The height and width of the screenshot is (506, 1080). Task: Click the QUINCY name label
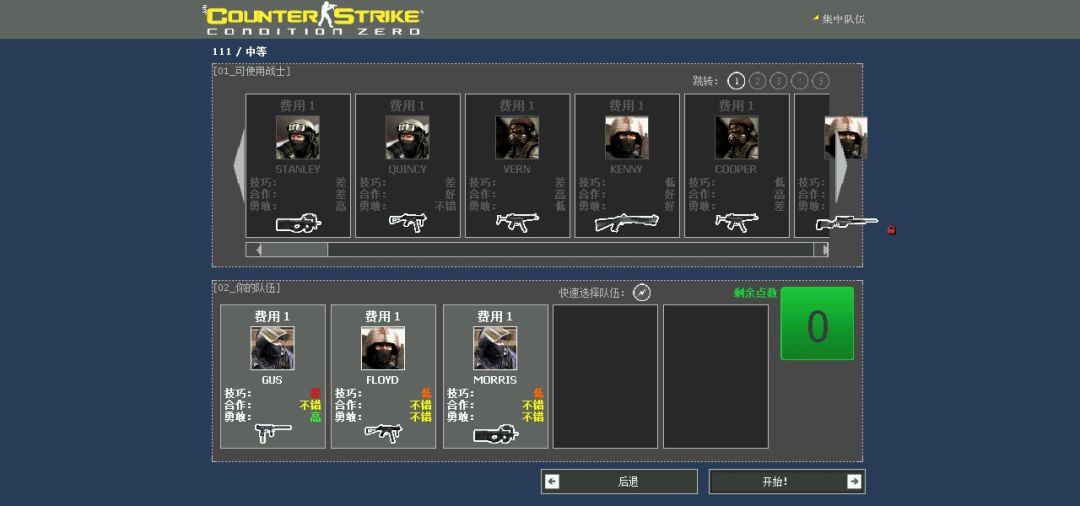407,169
